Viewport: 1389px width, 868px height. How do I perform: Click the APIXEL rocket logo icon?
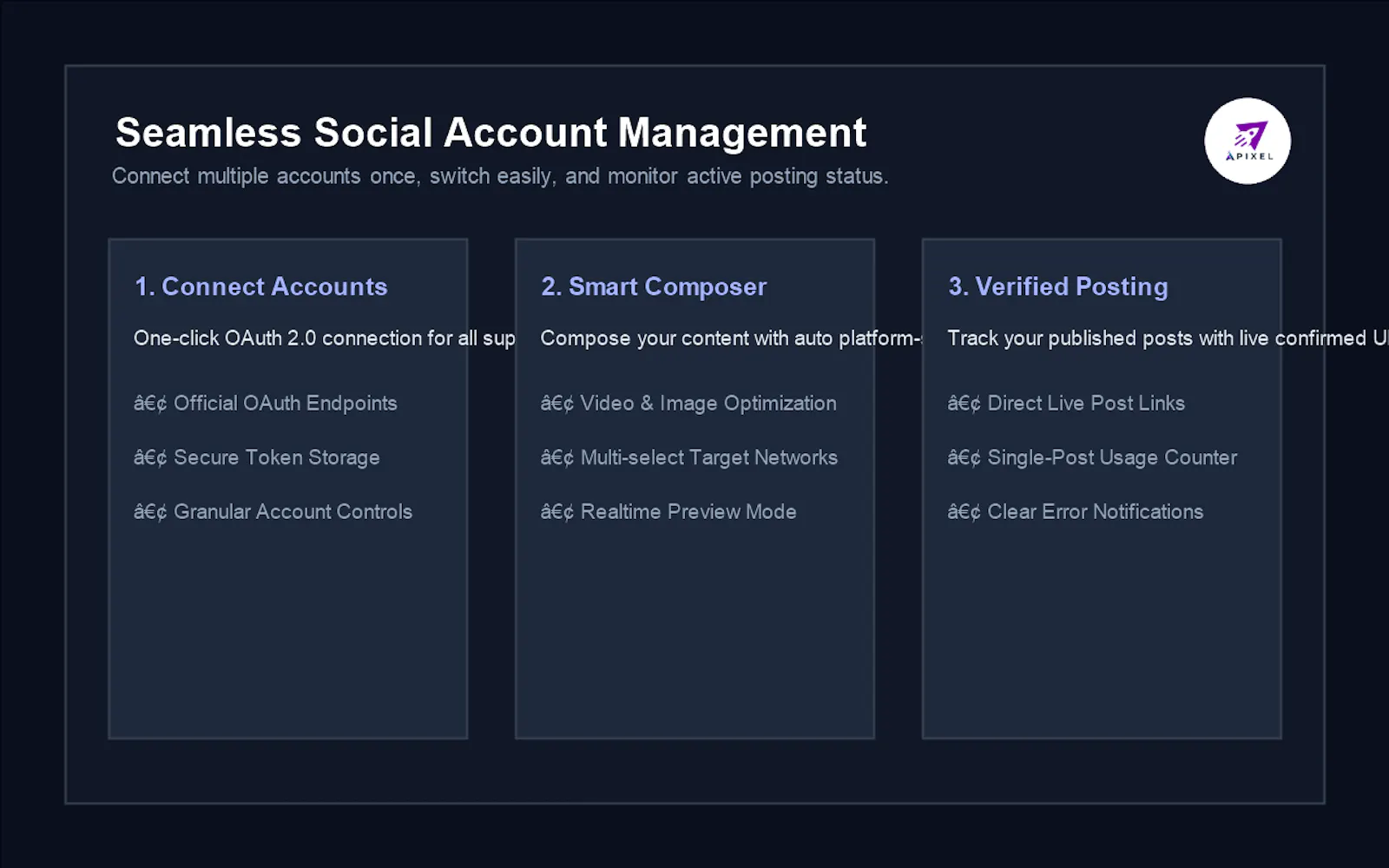point(1247,141)
